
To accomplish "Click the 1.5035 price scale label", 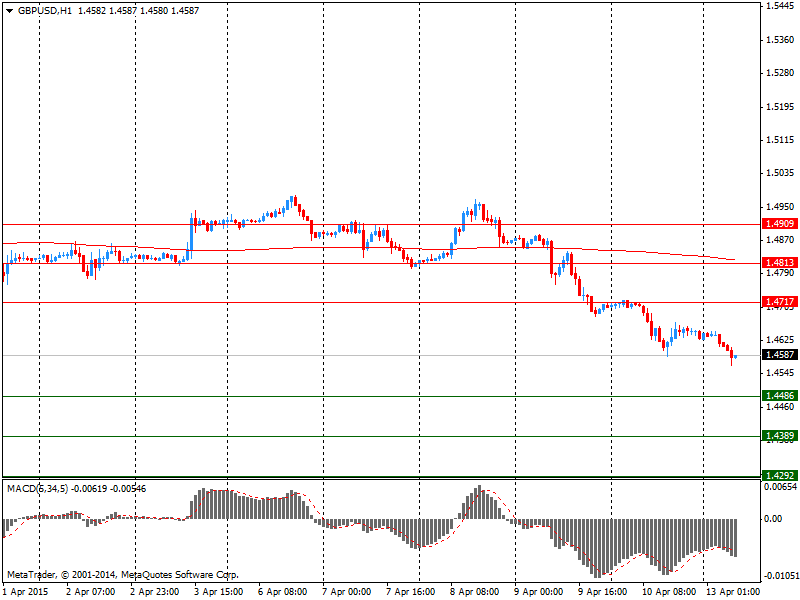I will (x=780, y=173).
